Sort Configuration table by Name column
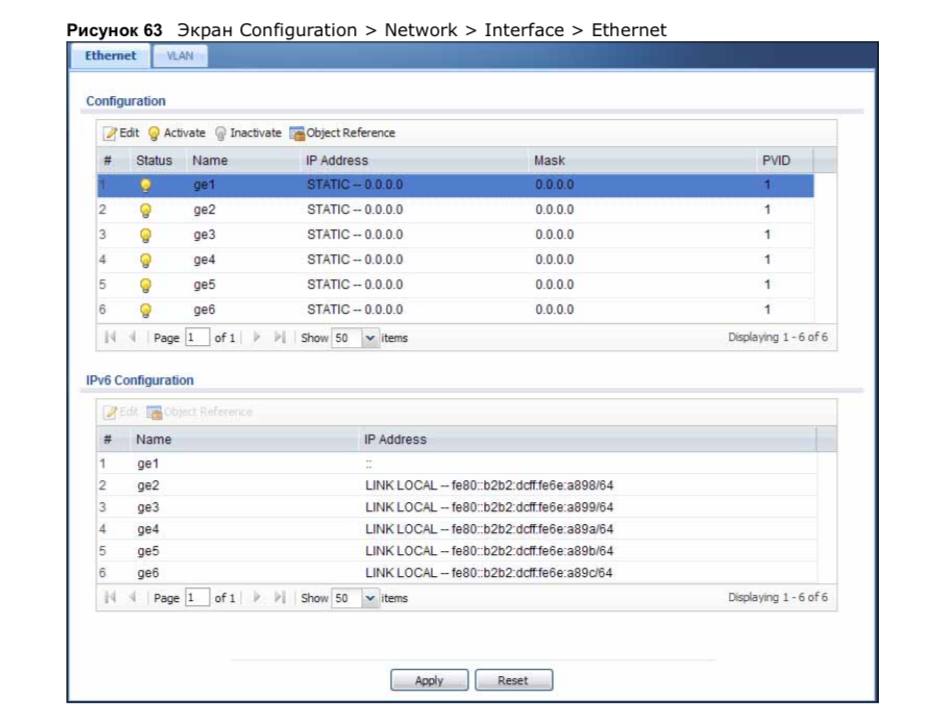The width and height of the screenshot is (937, 710). click(242, 160)
